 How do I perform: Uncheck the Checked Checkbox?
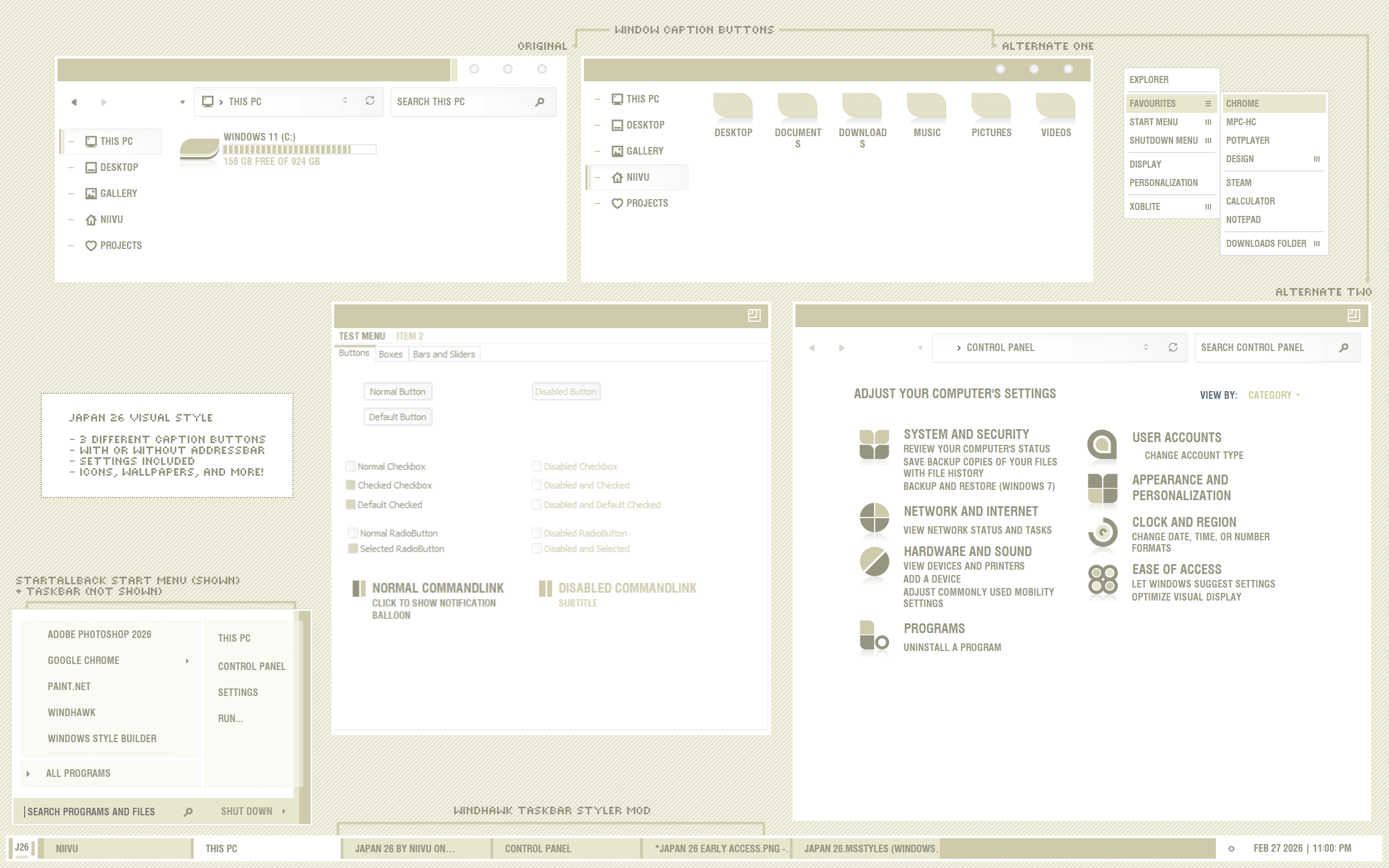350,485
